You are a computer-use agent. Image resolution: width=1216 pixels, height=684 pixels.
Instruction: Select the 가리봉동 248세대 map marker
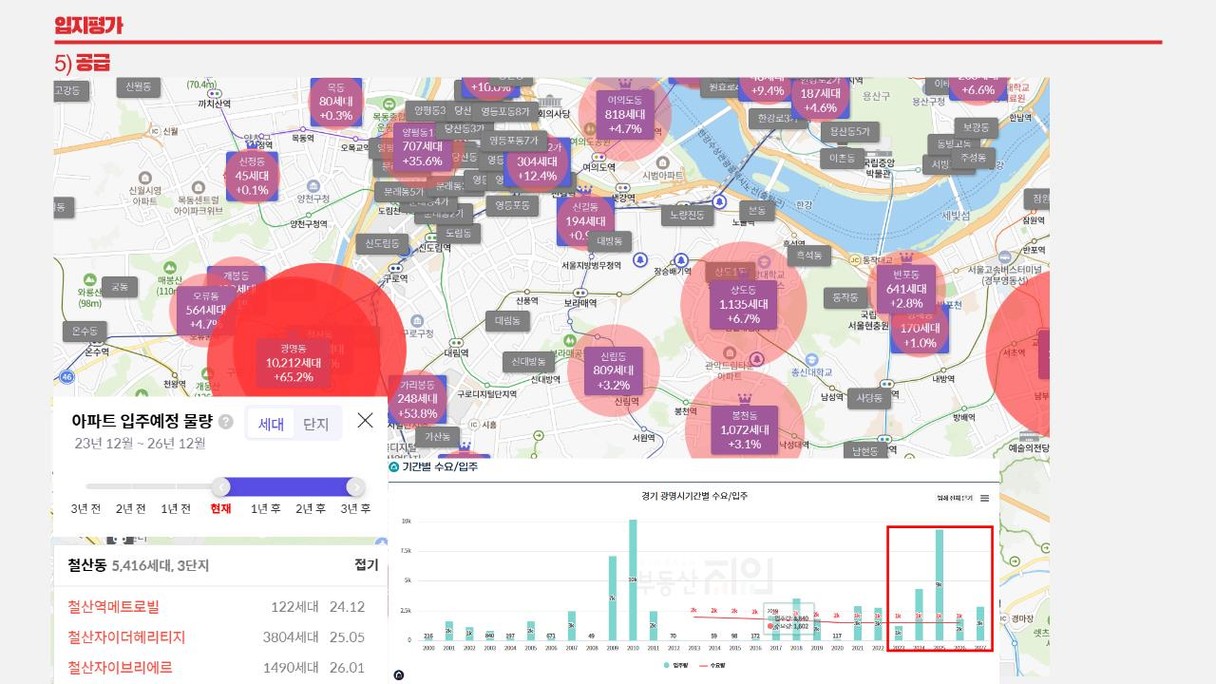(417, 398)
